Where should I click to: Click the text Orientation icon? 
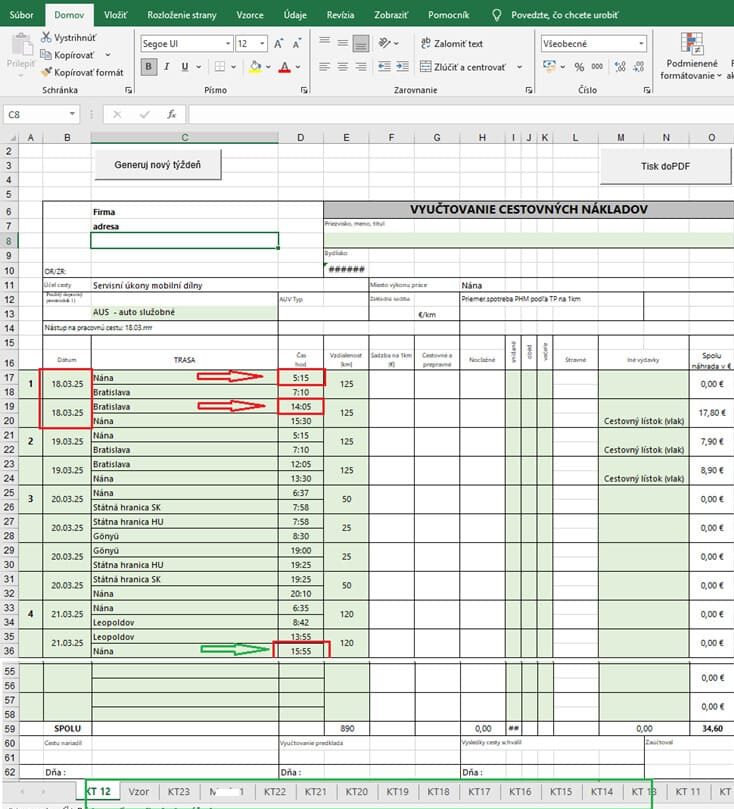(385, 43)
